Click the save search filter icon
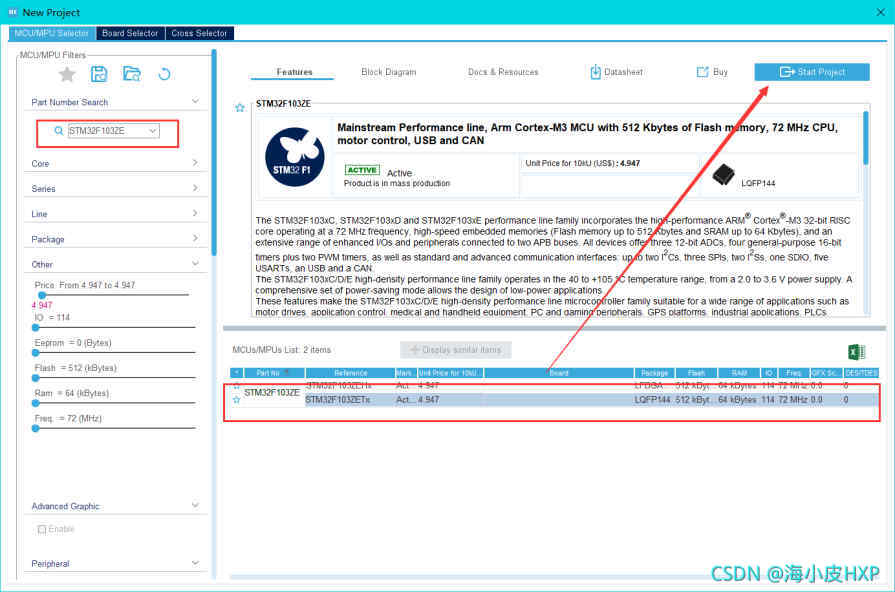 click(99, 74)
